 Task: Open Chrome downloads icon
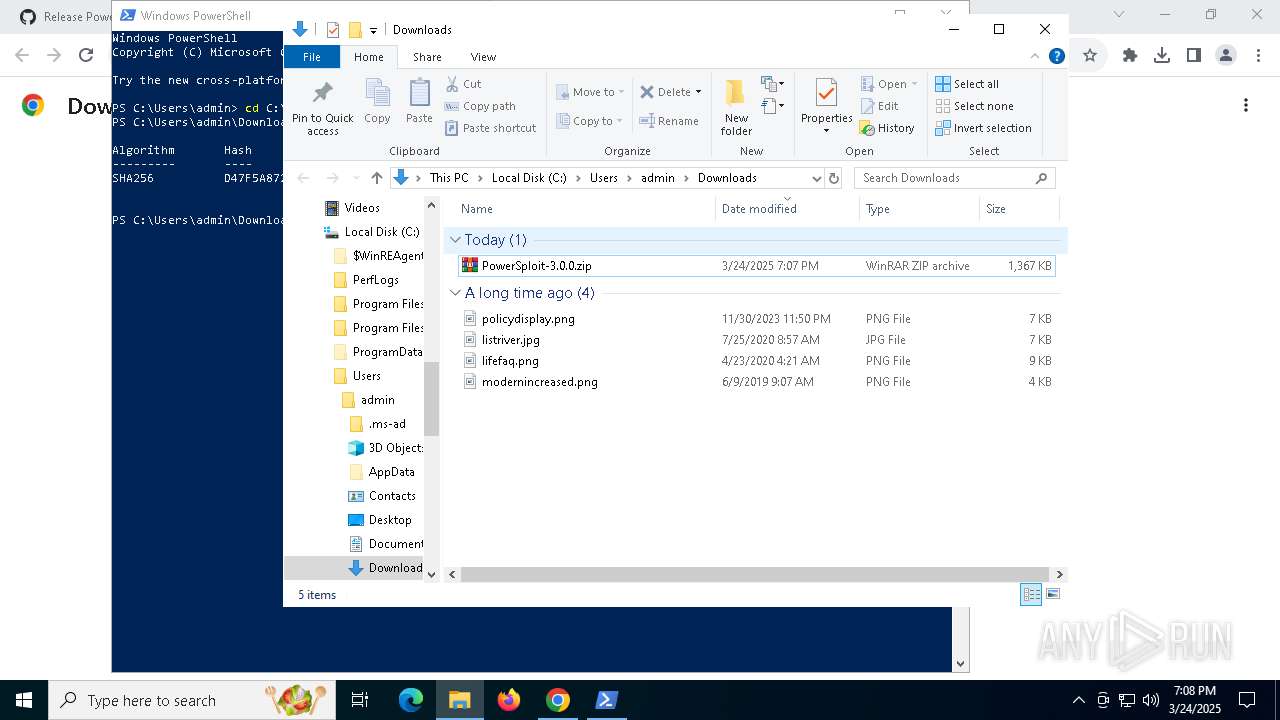coord(1162,56)
